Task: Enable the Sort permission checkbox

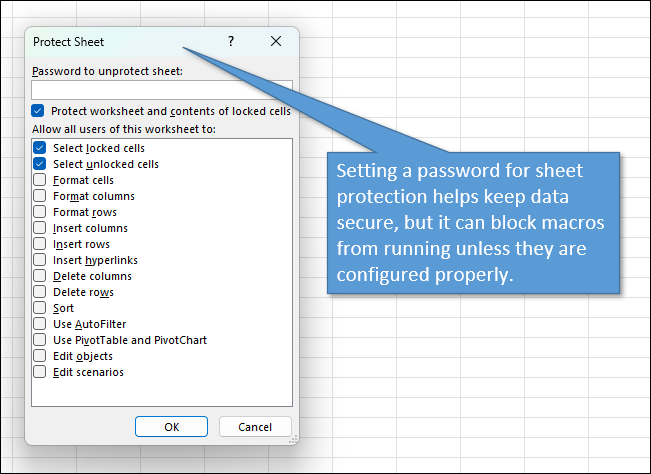Action: [x=40, y=308]
